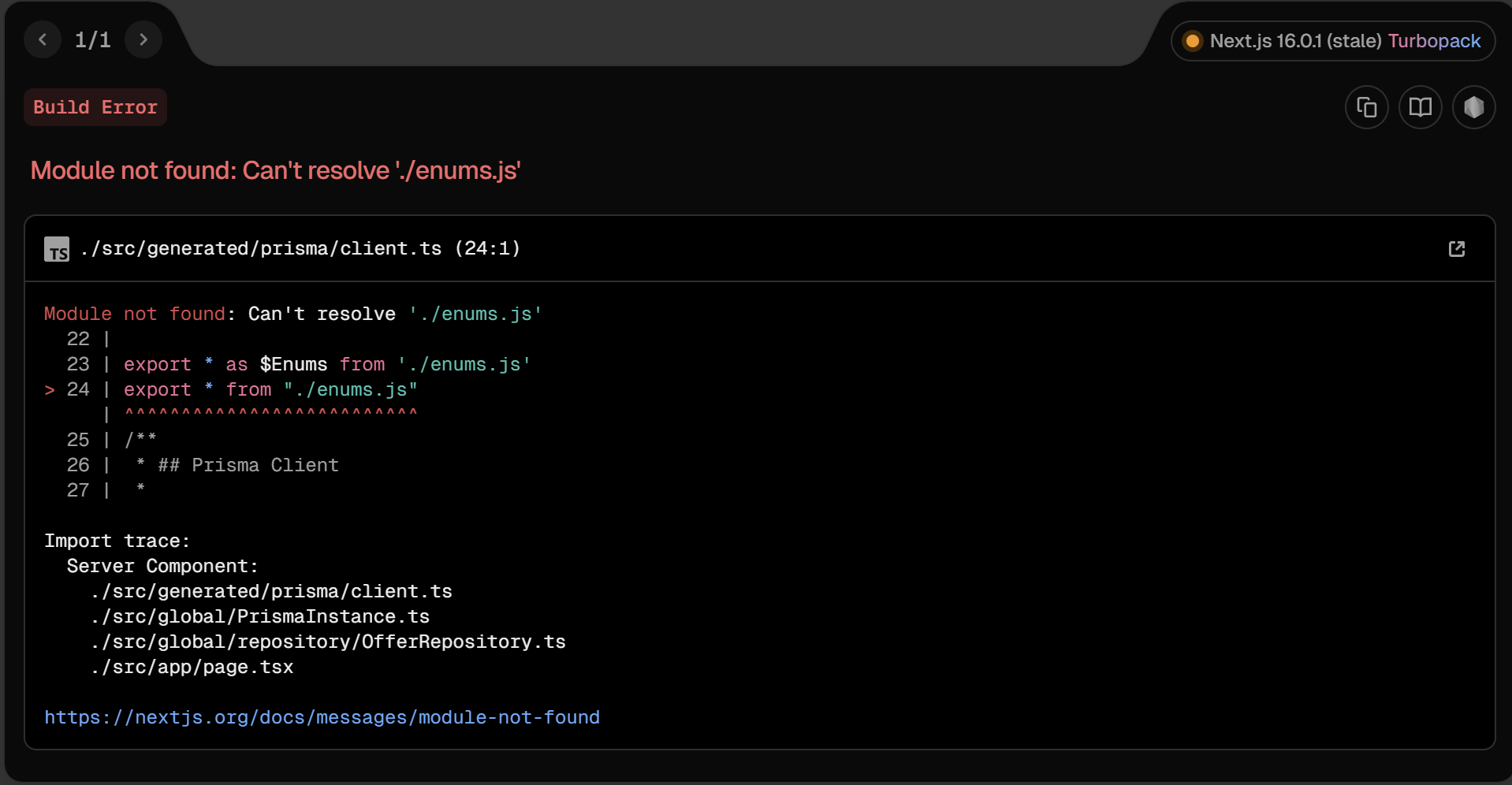Go to the previous error arrow
This screenshot has height=785, width=1512.
click(43, 39)
